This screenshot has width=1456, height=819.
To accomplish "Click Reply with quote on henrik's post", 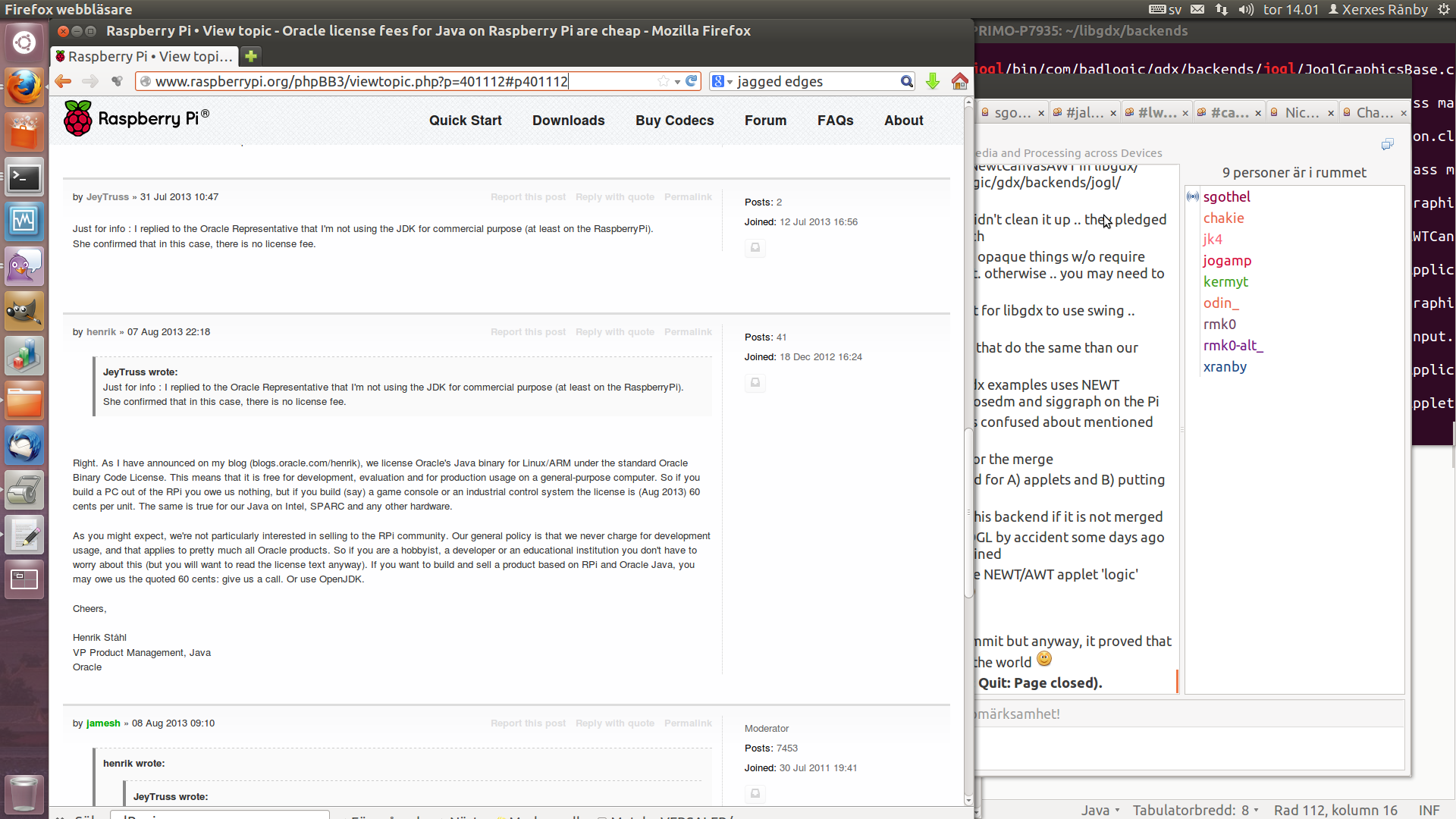I will [x=614, y=332].
